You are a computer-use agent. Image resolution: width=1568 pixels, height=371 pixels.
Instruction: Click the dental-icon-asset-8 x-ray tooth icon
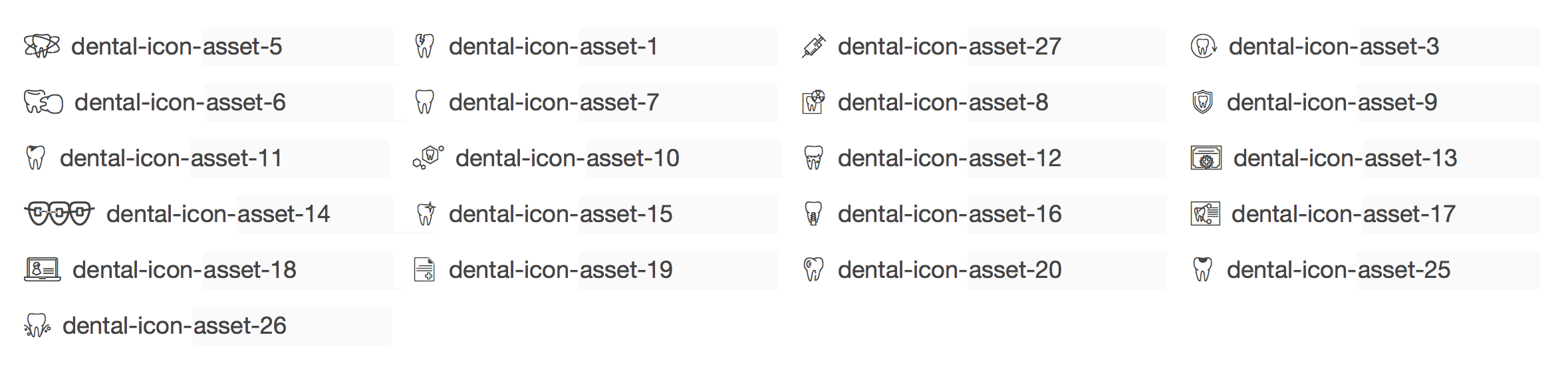pos(813,102)
